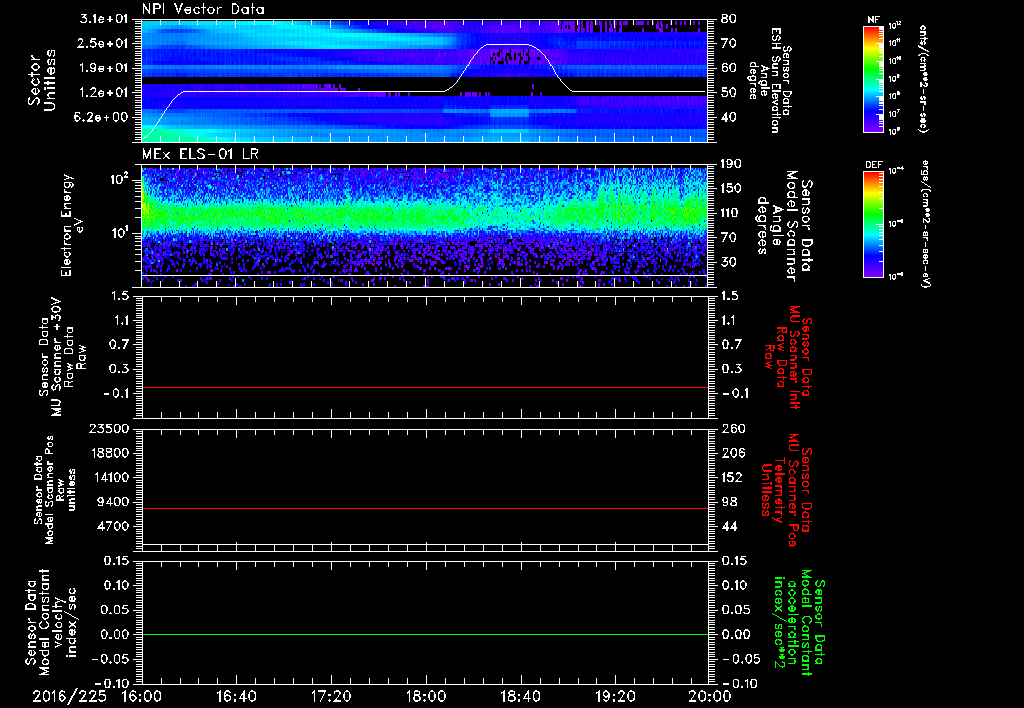Click the "17:20" time tick label
Image resolution: width=1024 pixels, height=708 pixels.
331,696
